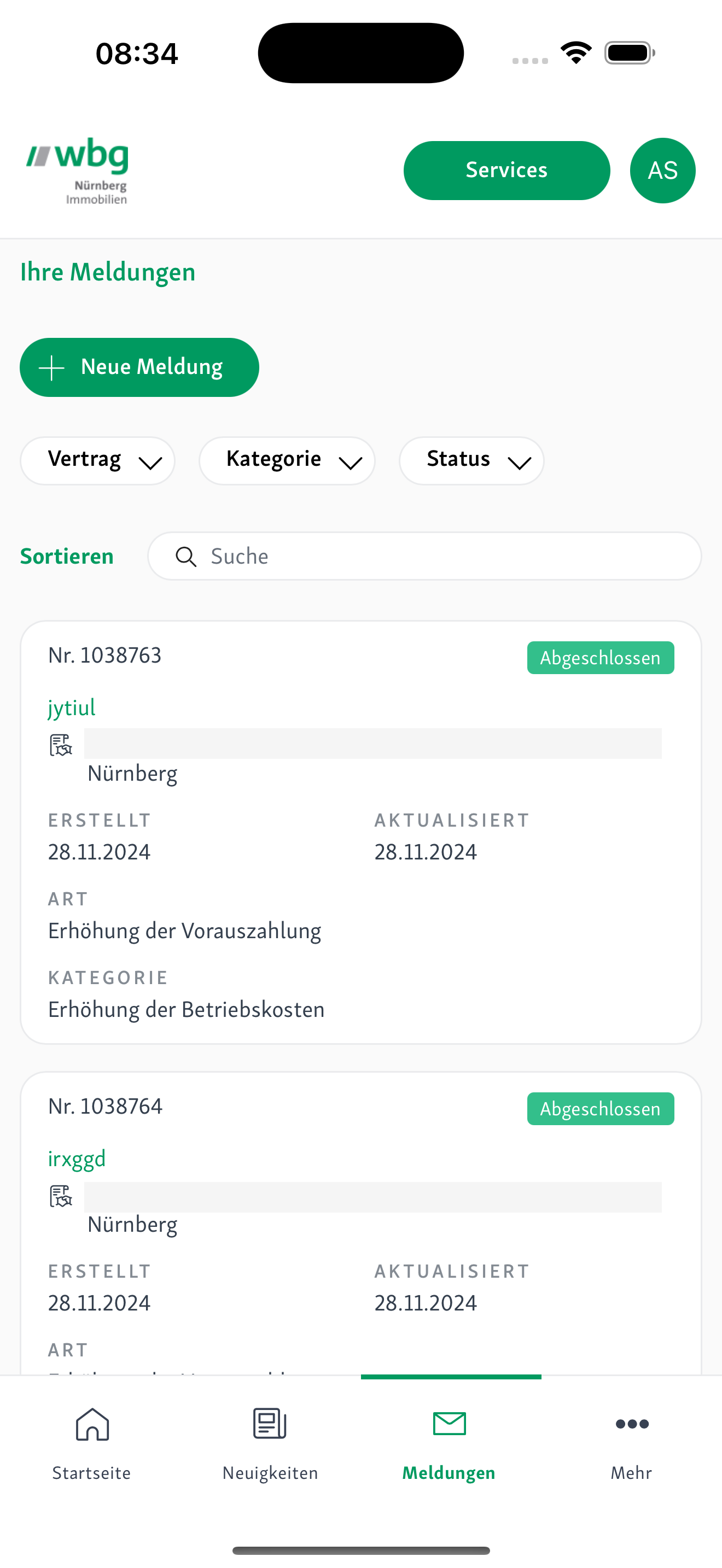Tap contract icon in report 1038763
The height and width of the screenshot is (1568, 722).
pos(61,745)
